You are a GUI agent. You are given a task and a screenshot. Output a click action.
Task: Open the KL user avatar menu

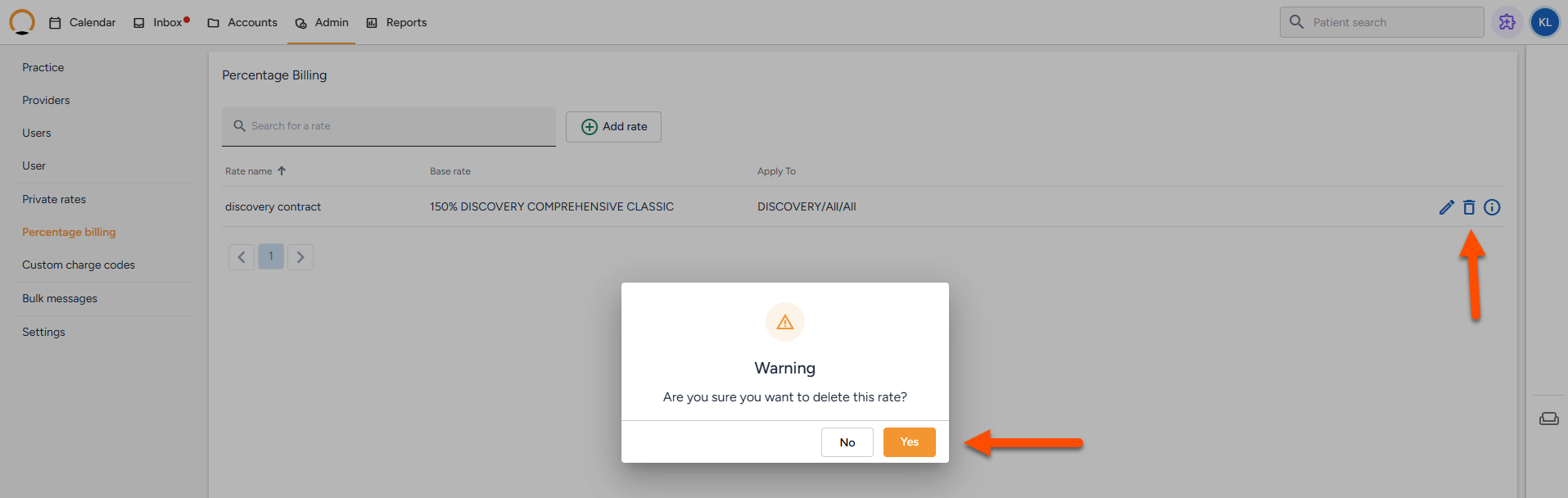point(1544,22)
